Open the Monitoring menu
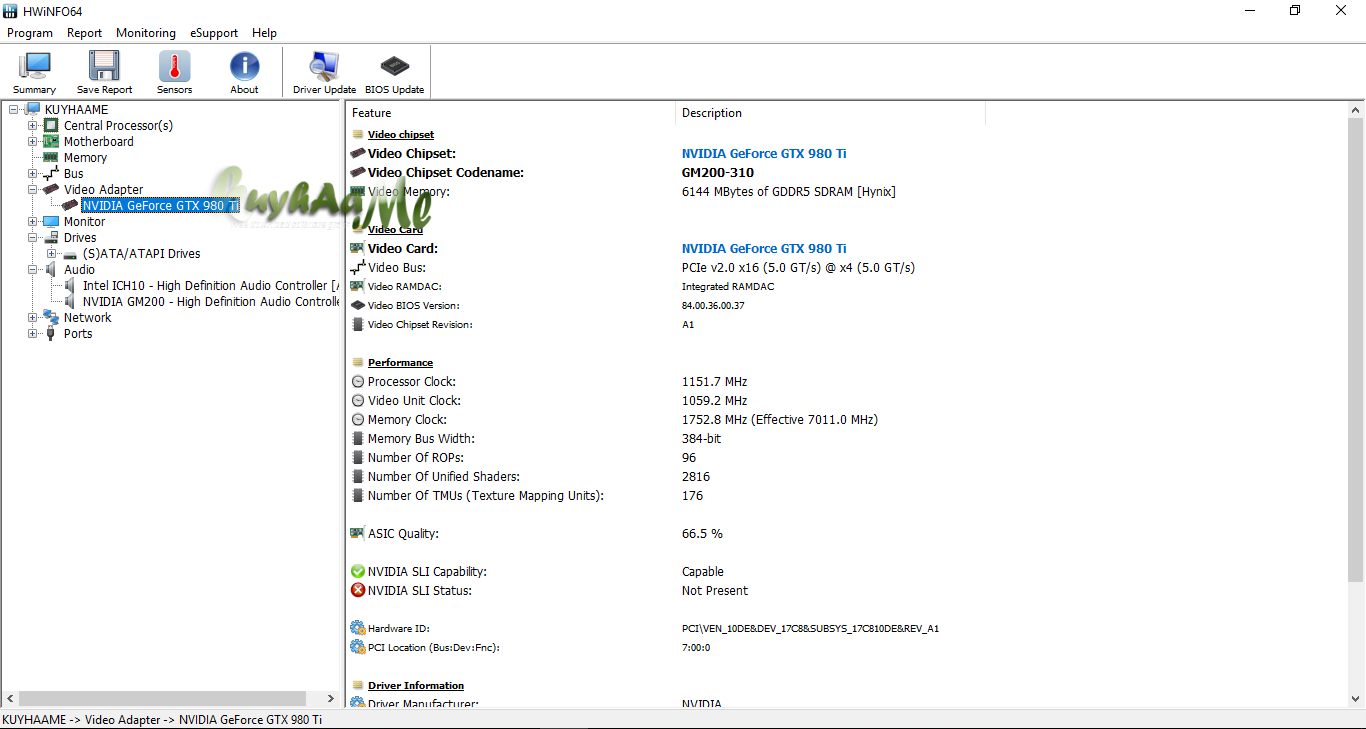Image resolution: width=1366 pixels, height=729 pixels. (146, 32)
